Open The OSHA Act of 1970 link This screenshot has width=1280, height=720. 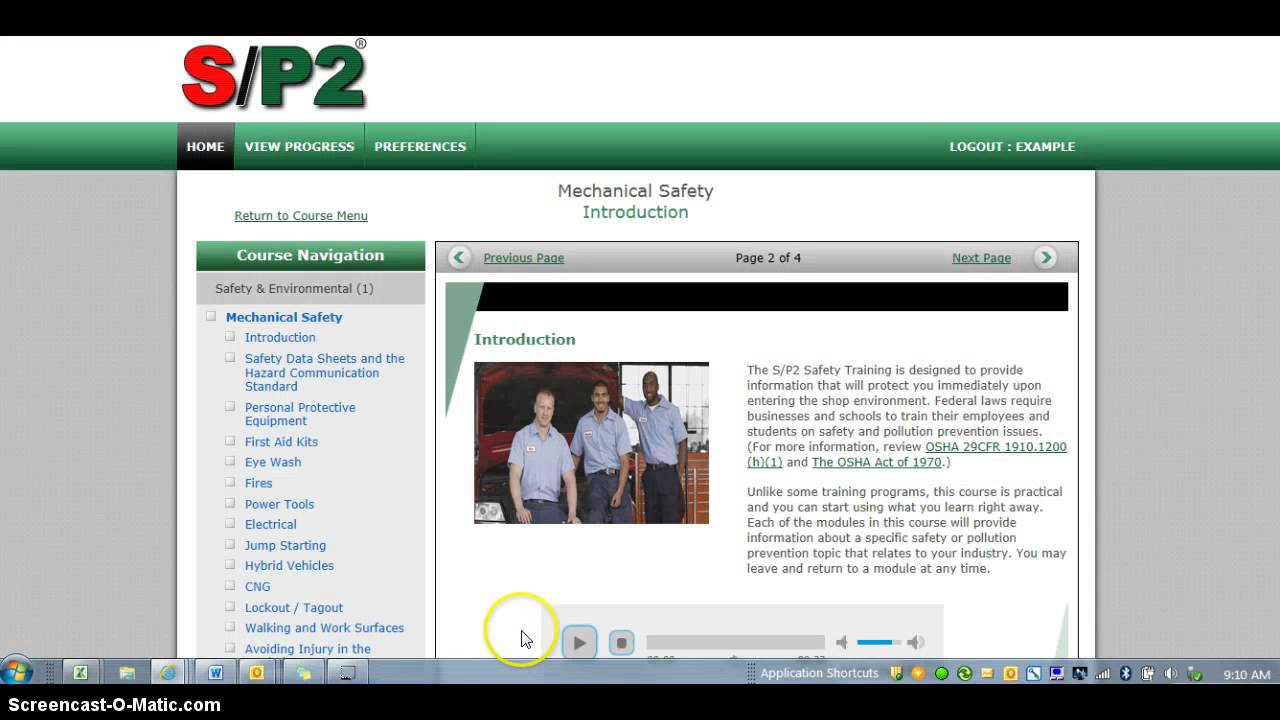click(x=877, y=462)
